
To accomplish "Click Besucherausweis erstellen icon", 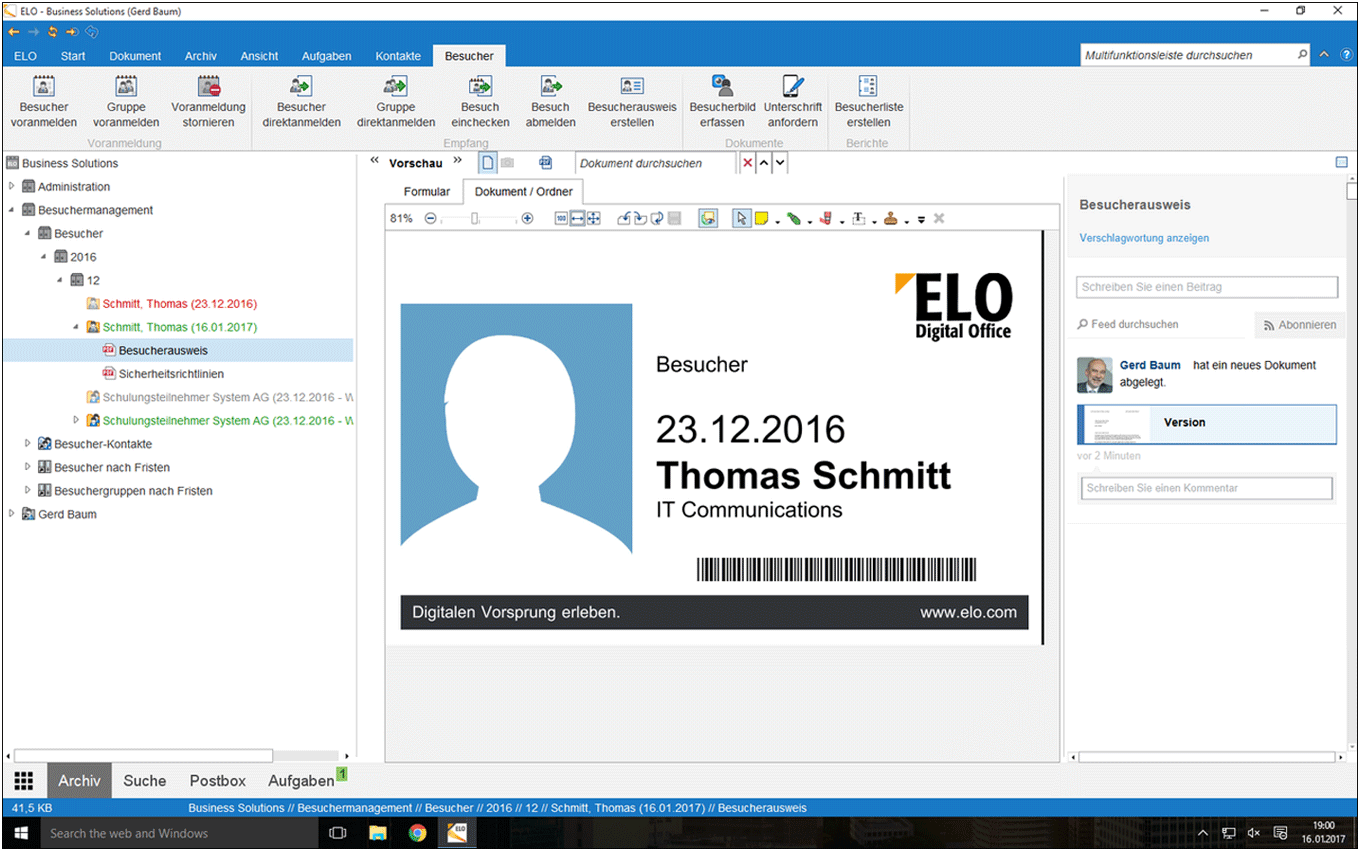I will click(x=632, y=86).
